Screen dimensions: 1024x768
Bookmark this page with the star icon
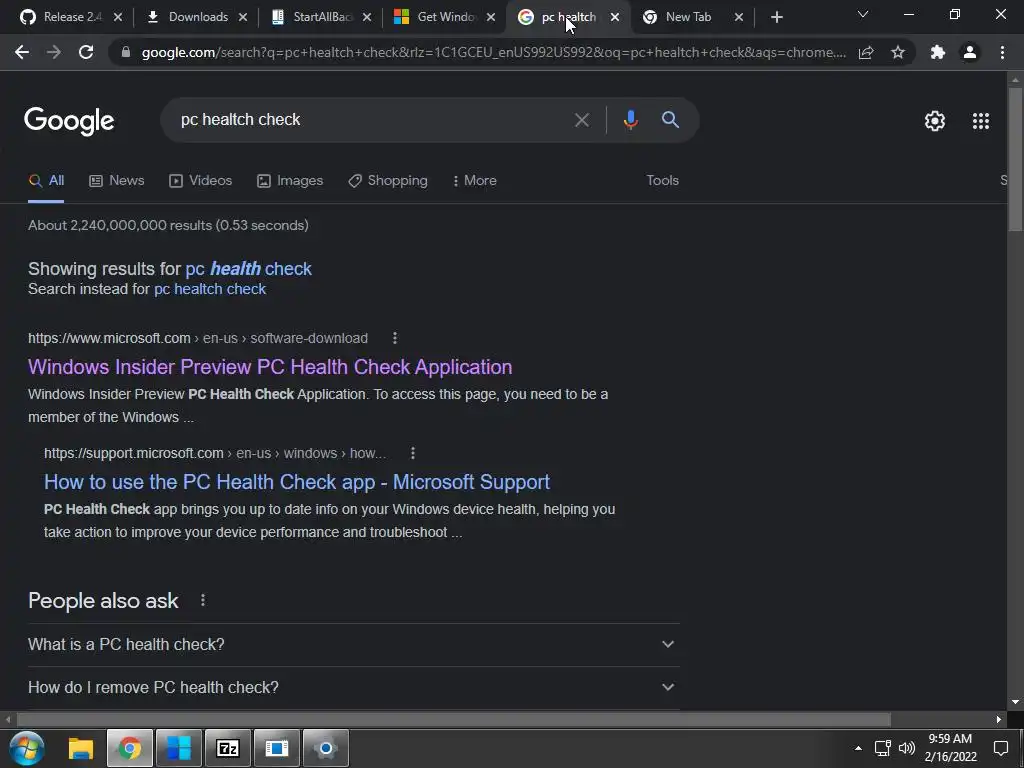pyautogui.click(x=898, y=52)
